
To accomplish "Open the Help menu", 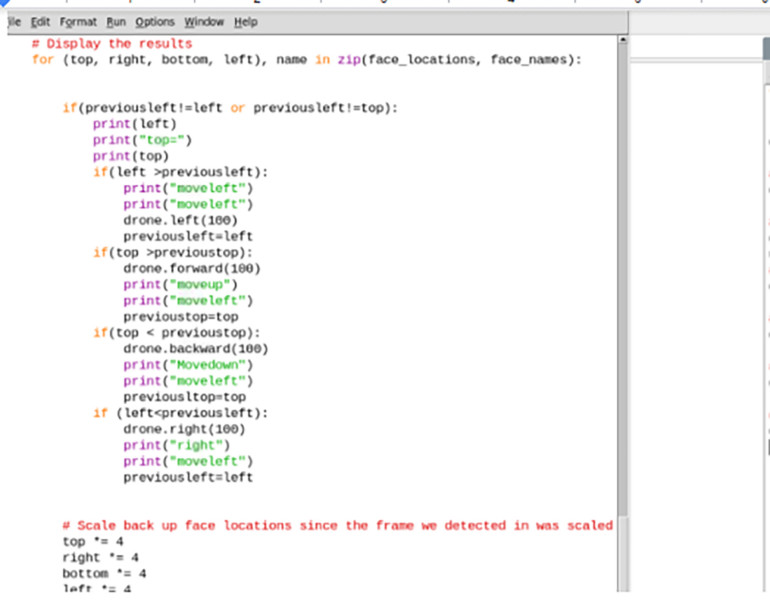I will point(246,22).
